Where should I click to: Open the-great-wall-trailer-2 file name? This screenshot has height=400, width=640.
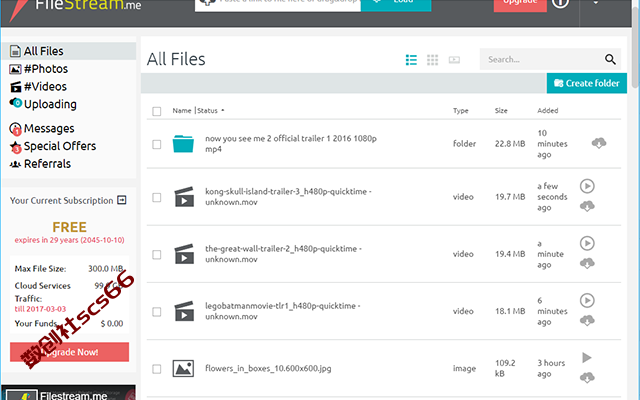point(283,254)
